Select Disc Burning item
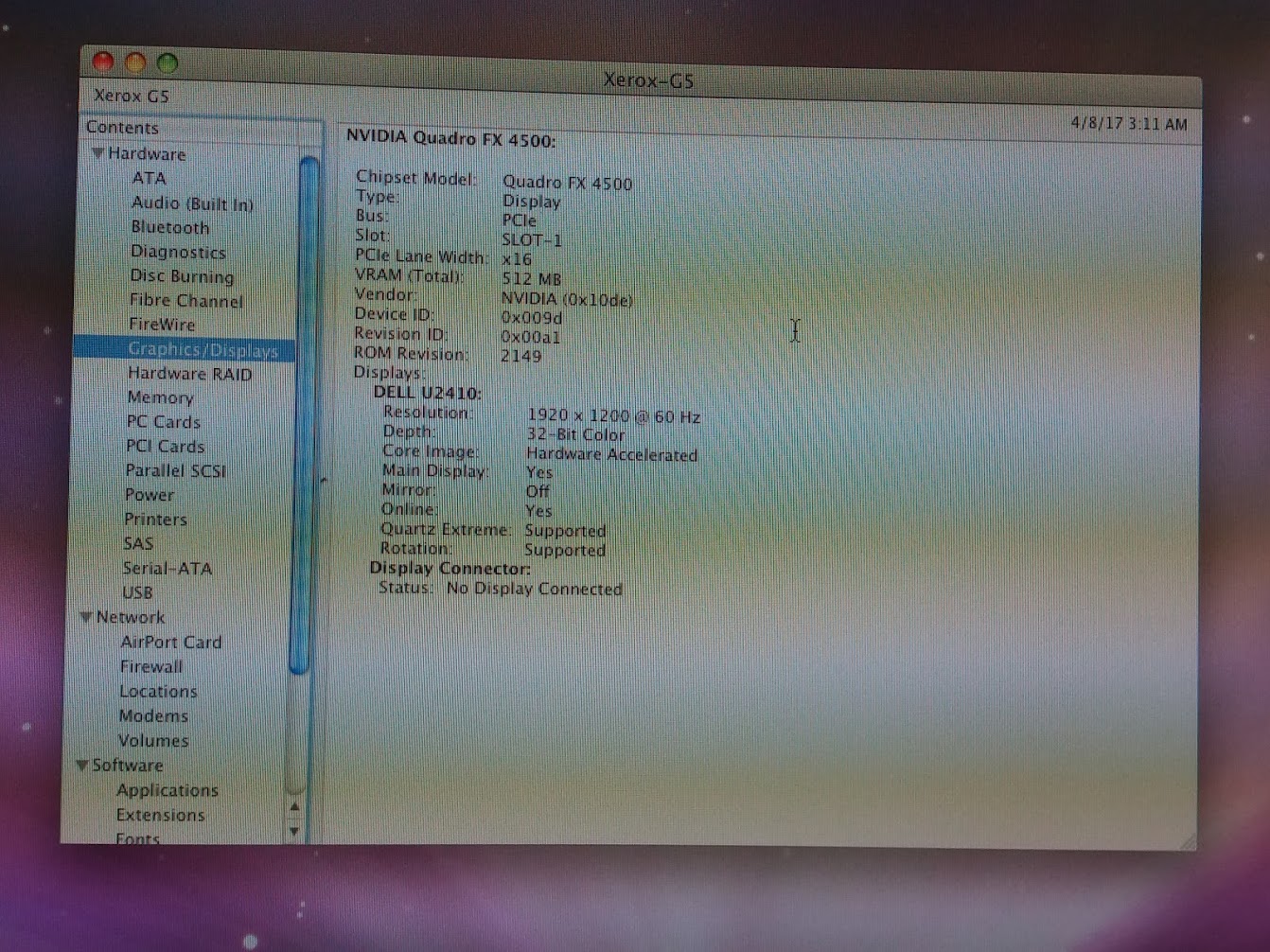Viewport: 1270px width, 952px height. pos(182,276)
